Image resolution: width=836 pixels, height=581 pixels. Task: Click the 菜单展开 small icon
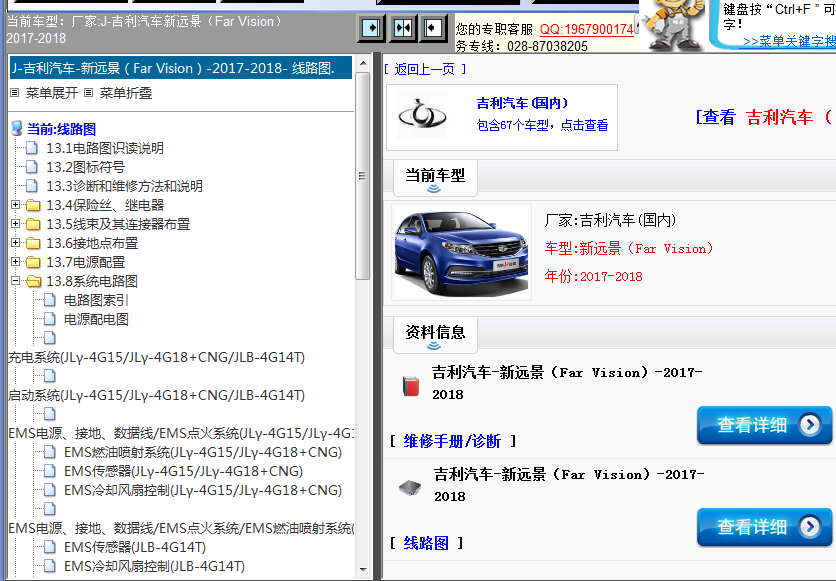tap(15, 93)
